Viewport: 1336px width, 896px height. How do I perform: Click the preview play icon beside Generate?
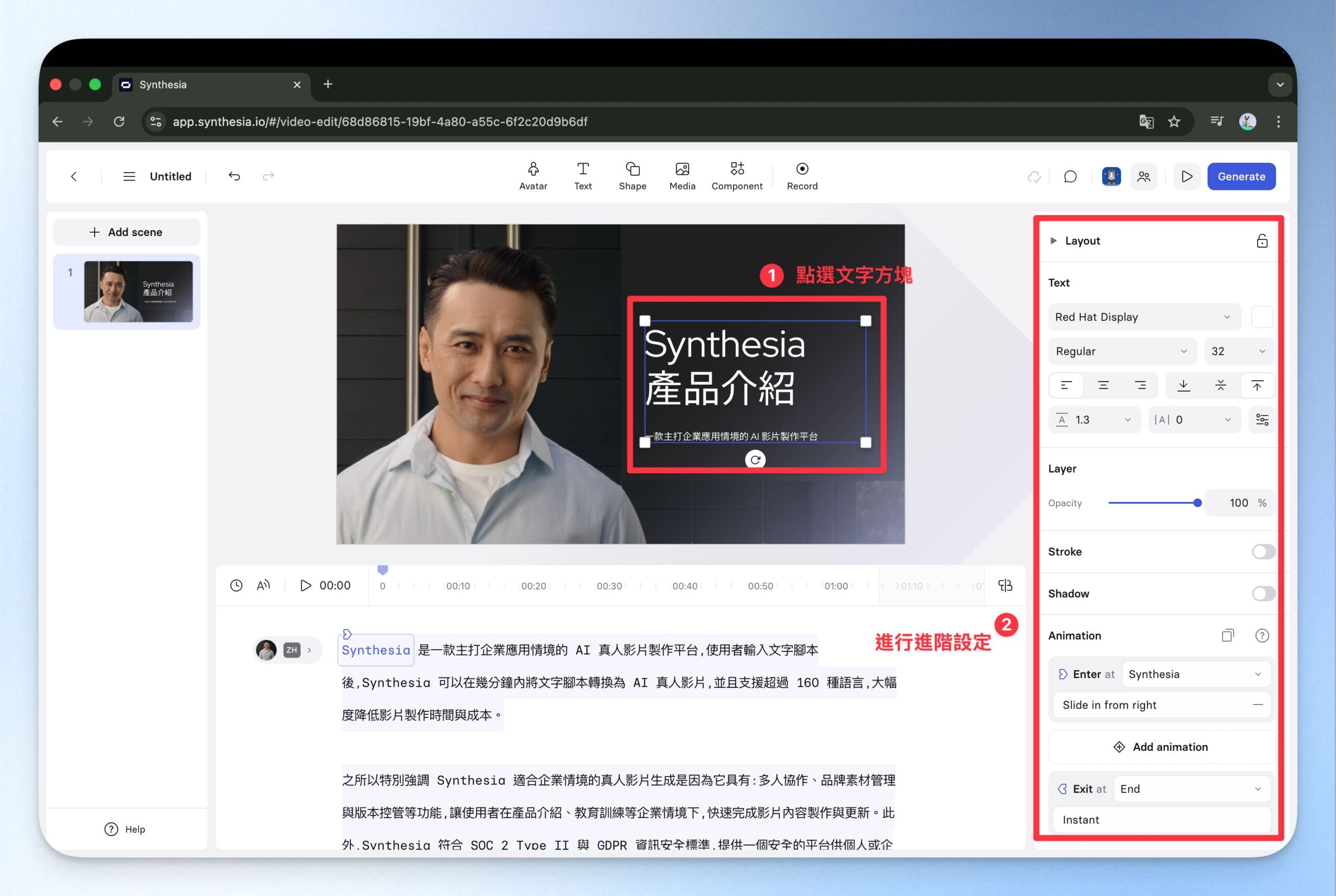pos(1186,176)
